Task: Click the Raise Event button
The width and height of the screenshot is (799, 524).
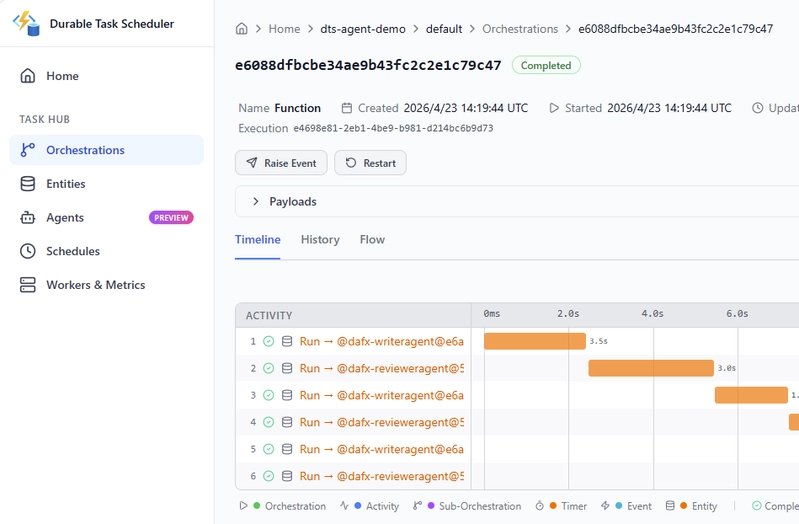Action: [281, 163]
